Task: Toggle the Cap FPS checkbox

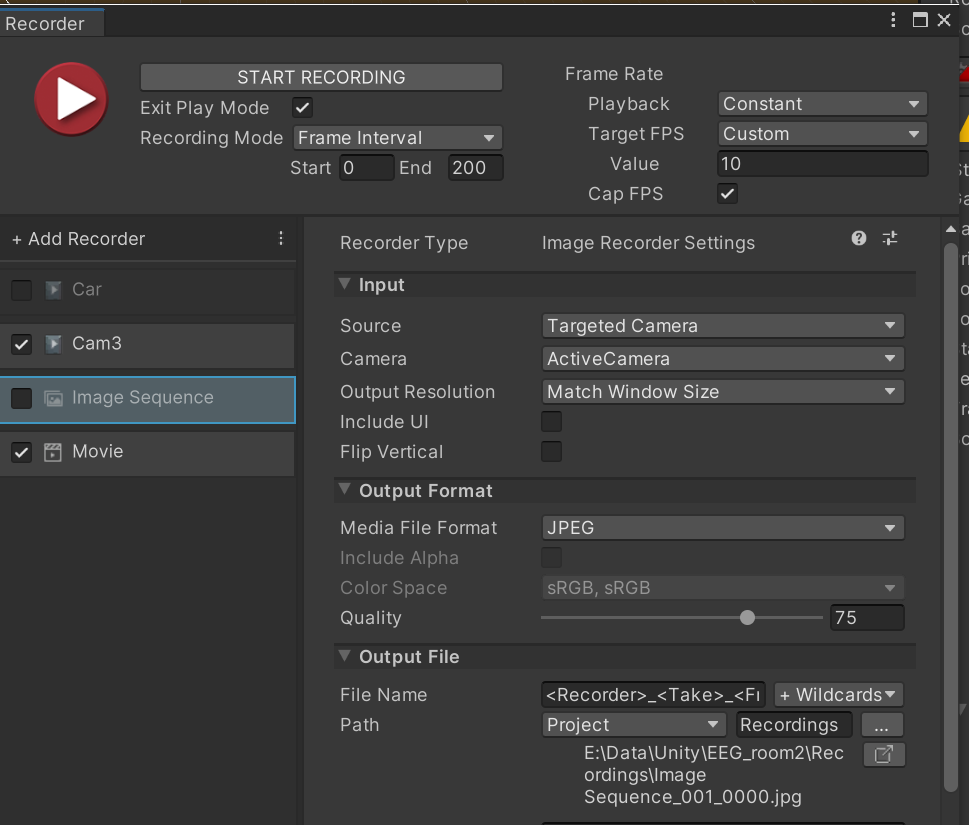Action: click(x=727, y=193)
